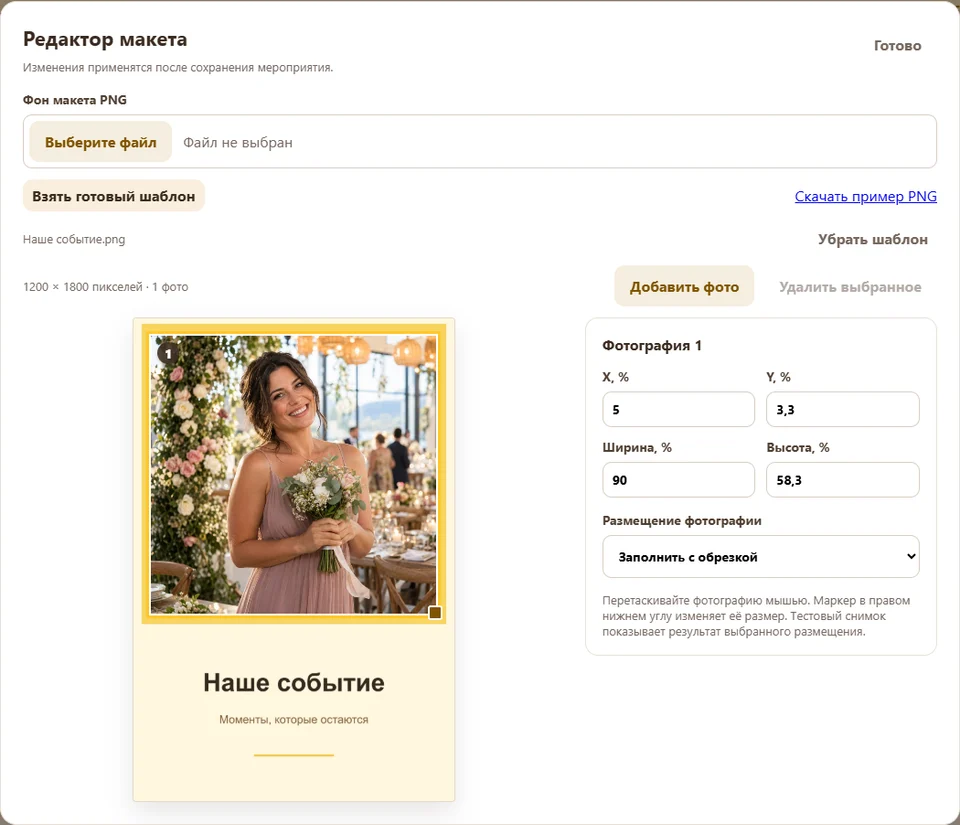Click the Редактор макета heading
The image size is (960, 825).
click(105, 39)
